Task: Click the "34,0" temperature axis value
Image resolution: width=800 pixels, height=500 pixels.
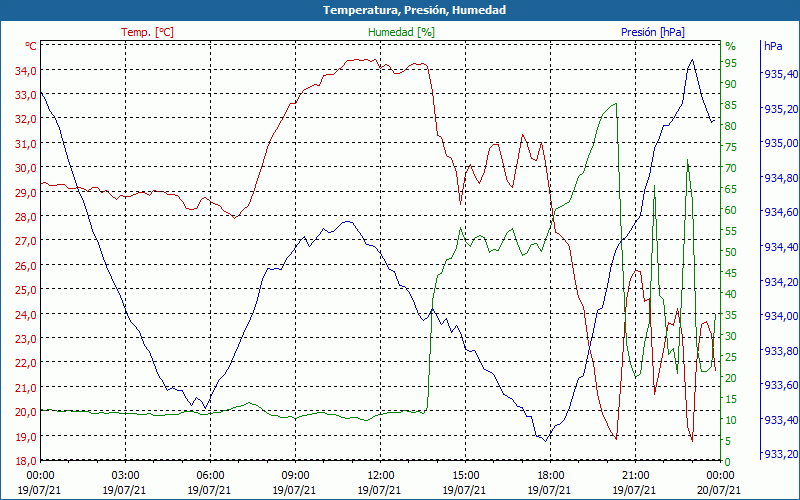Action: [x=26, y=71]
